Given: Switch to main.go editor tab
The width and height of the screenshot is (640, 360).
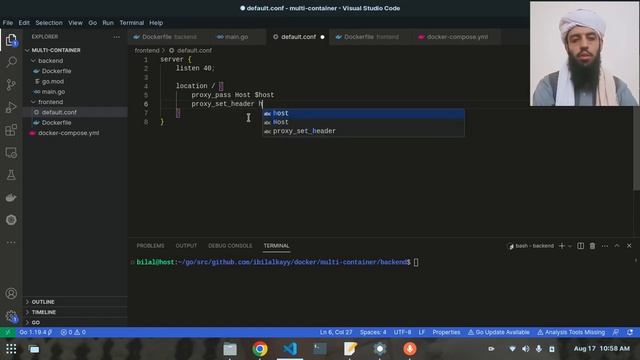Looking at the screenshot, I should point(237,37).
